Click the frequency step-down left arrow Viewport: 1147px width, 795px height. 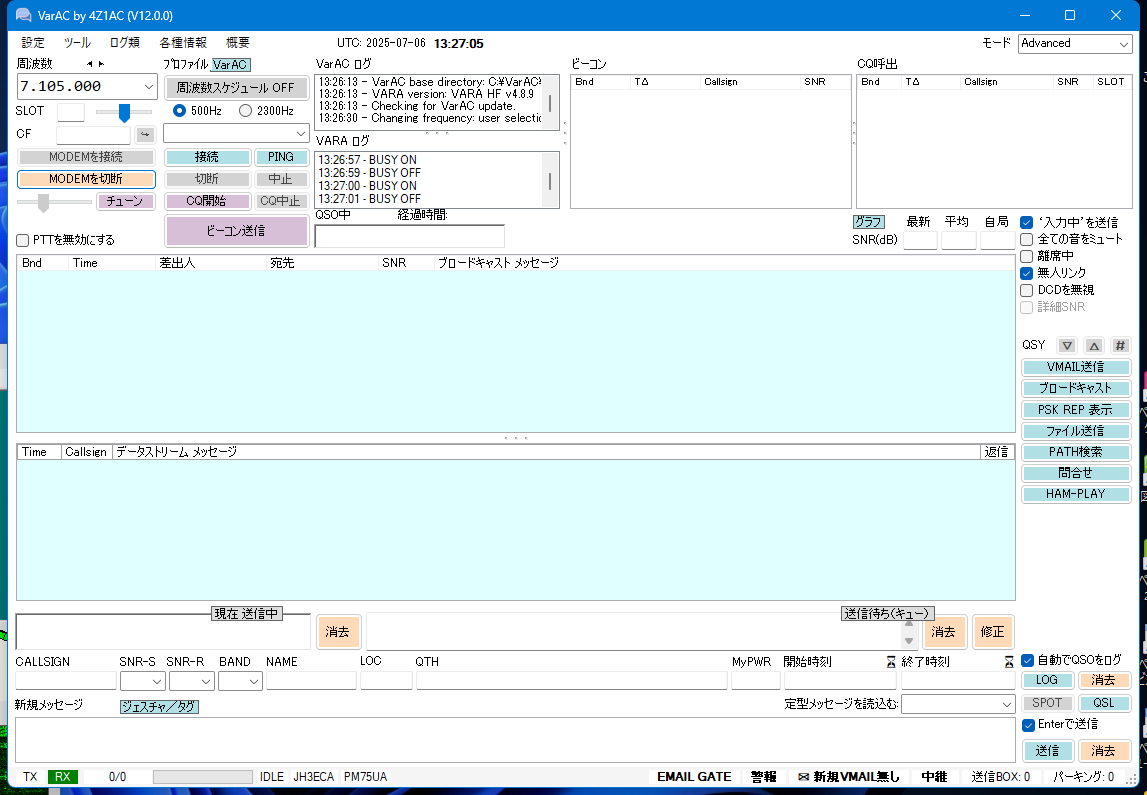coord(89,64)
